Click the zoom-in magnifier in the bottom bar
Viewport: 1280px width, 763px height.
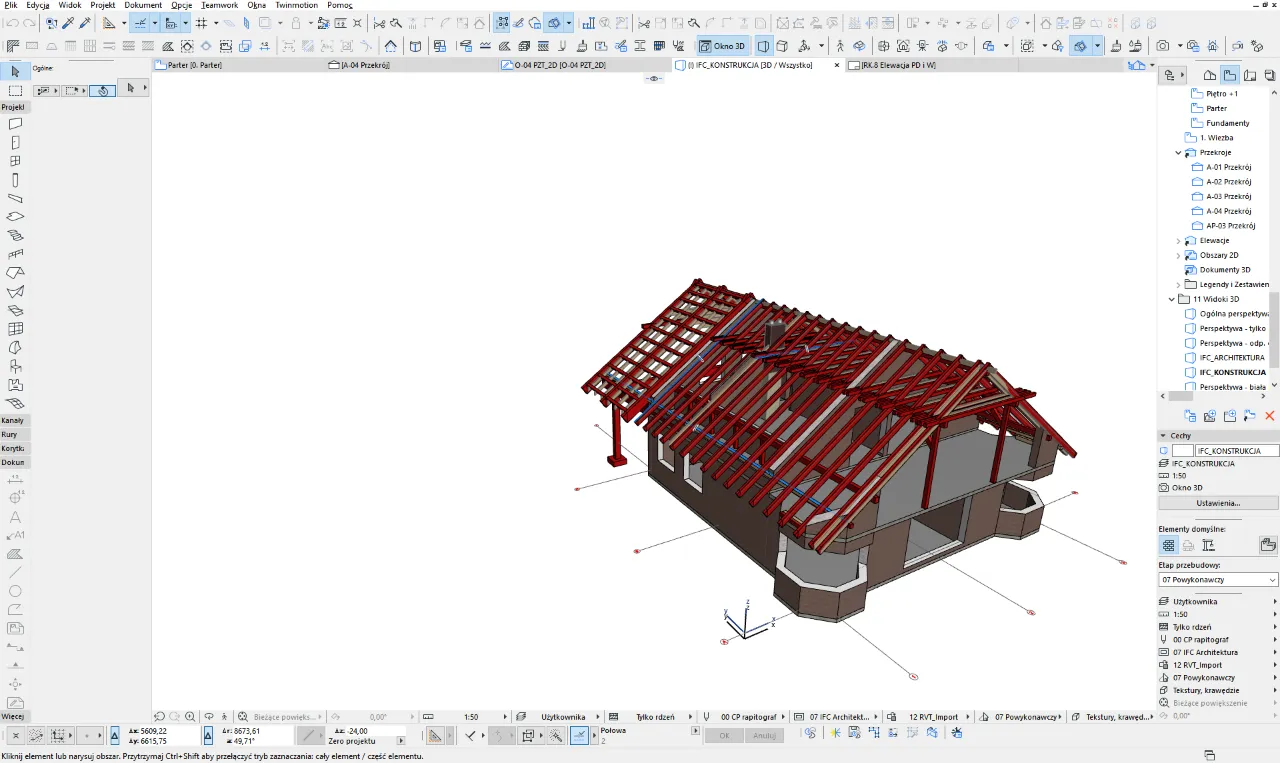click(190, 717)
